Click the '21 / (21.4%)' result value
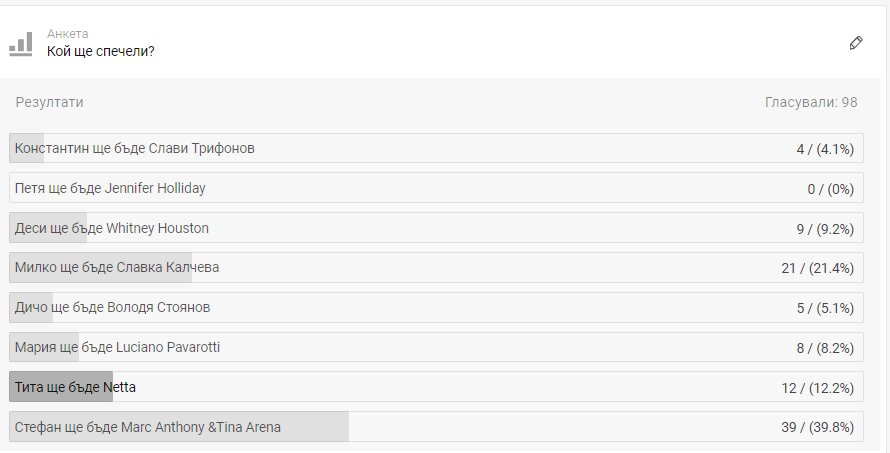890x453 pixels. [x=817, y=268]
